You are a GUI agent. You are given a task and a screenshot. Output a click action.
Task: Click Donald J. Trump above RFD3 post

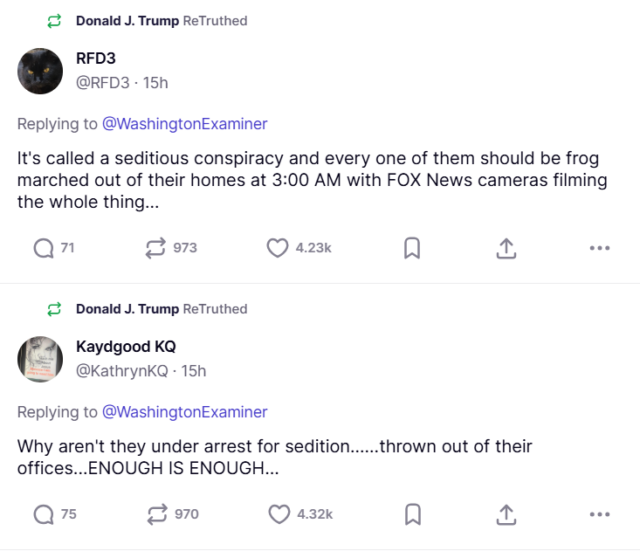(x=127, y=20)
